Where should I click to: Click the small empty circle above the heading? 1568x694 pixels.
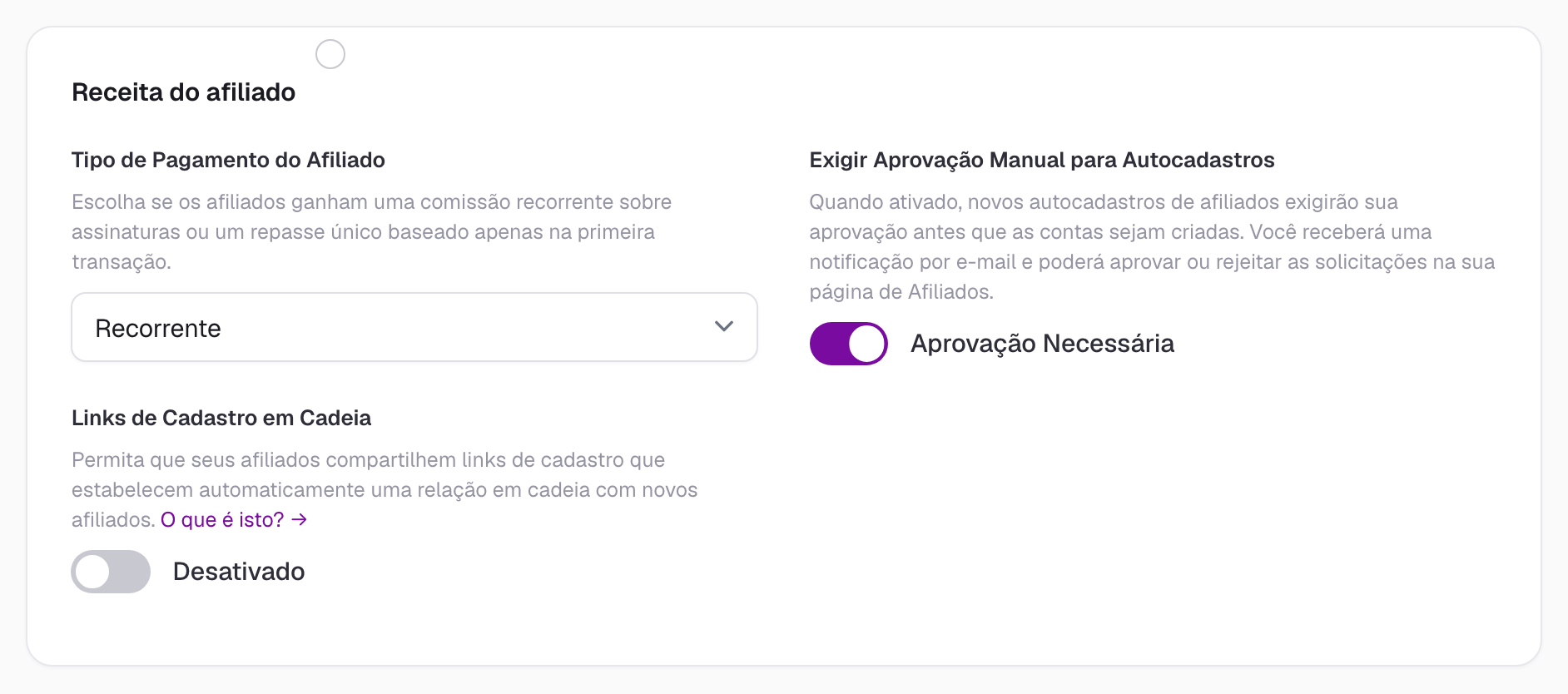[330, 54]
